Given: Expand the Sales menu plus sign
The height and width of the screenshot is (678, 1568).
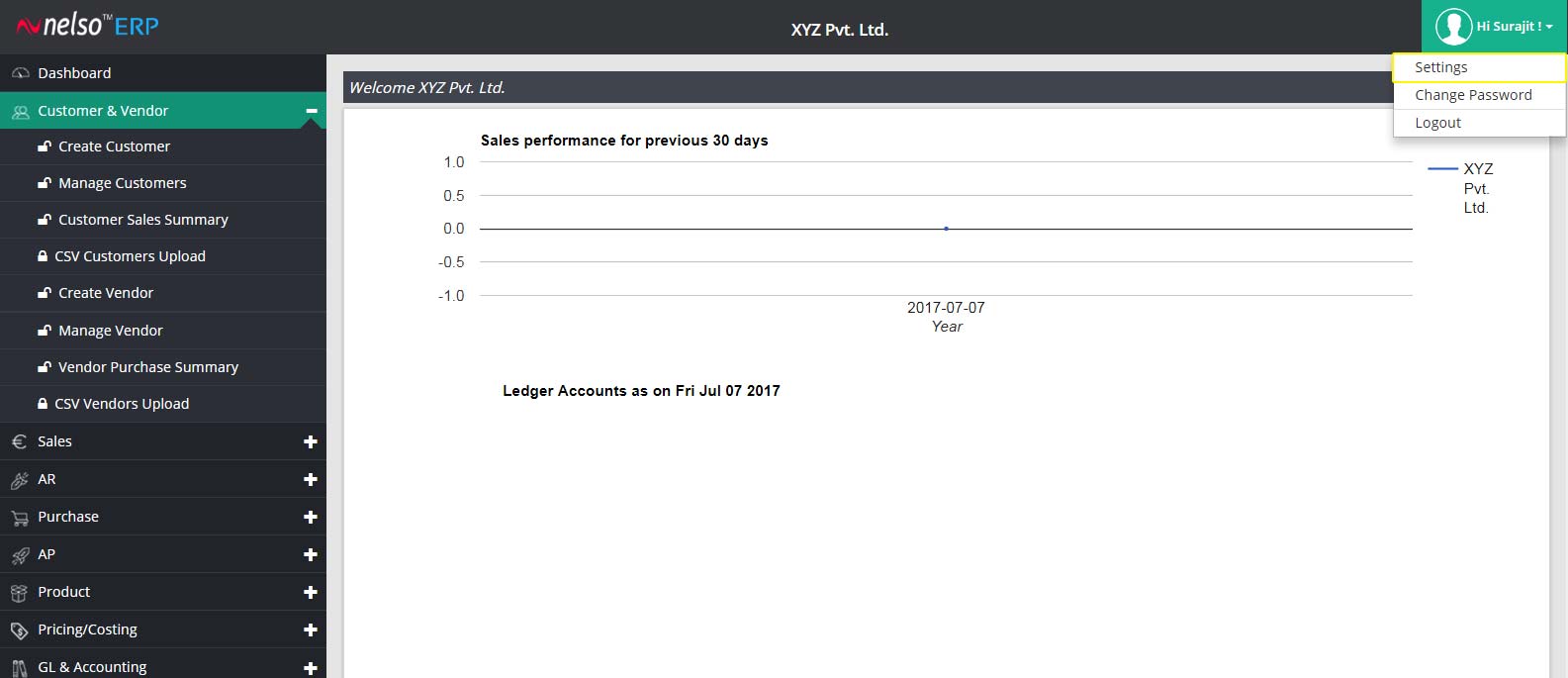Looking at the screenshot, I should (x=311, y=442).
